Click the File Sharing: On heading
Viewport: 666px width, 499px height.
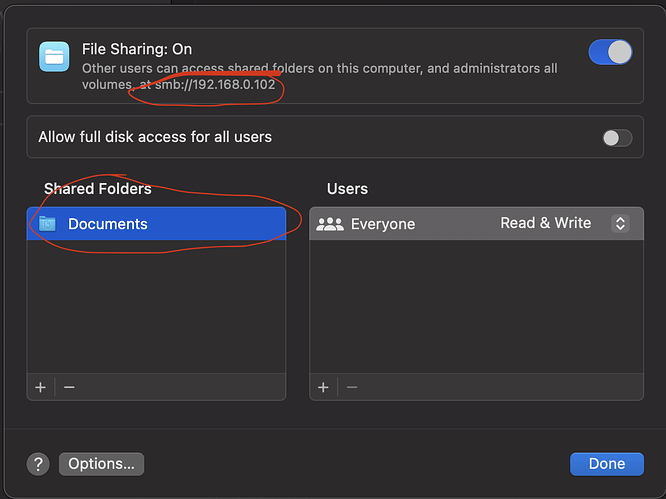[137, 49]
